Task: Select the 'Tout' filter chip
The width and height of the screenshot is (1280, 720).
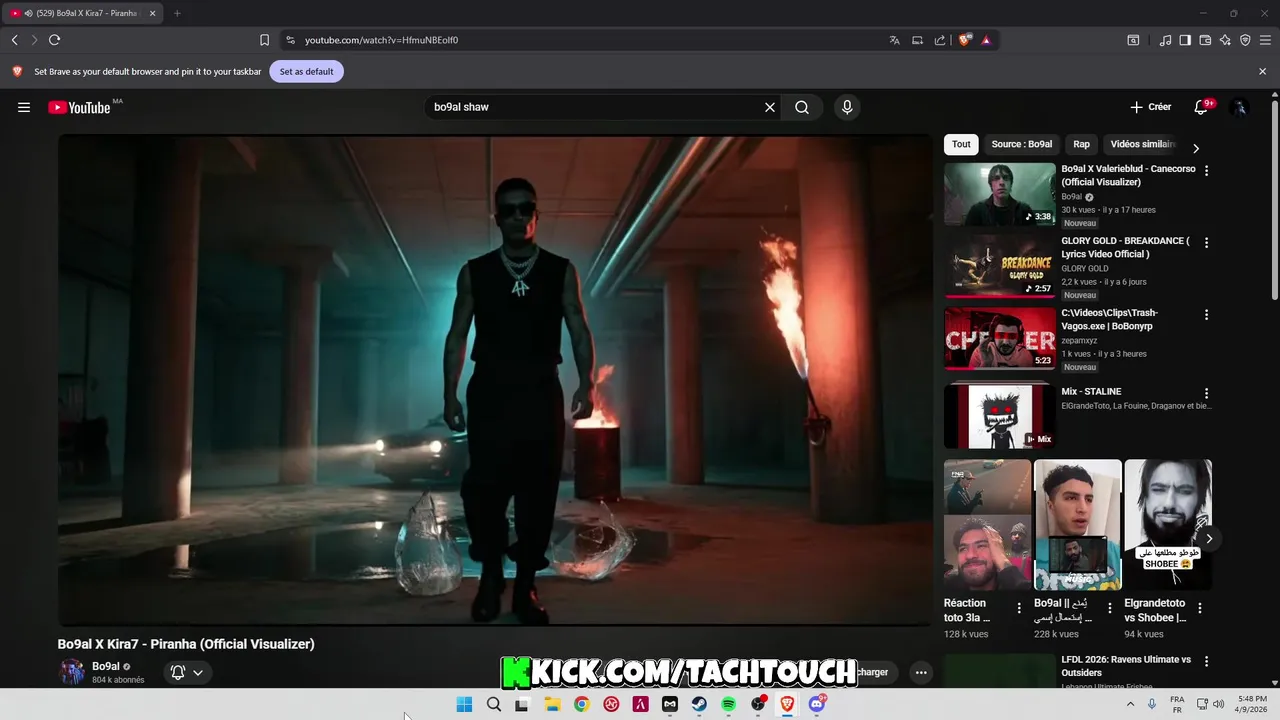Action: pos(961,144)
